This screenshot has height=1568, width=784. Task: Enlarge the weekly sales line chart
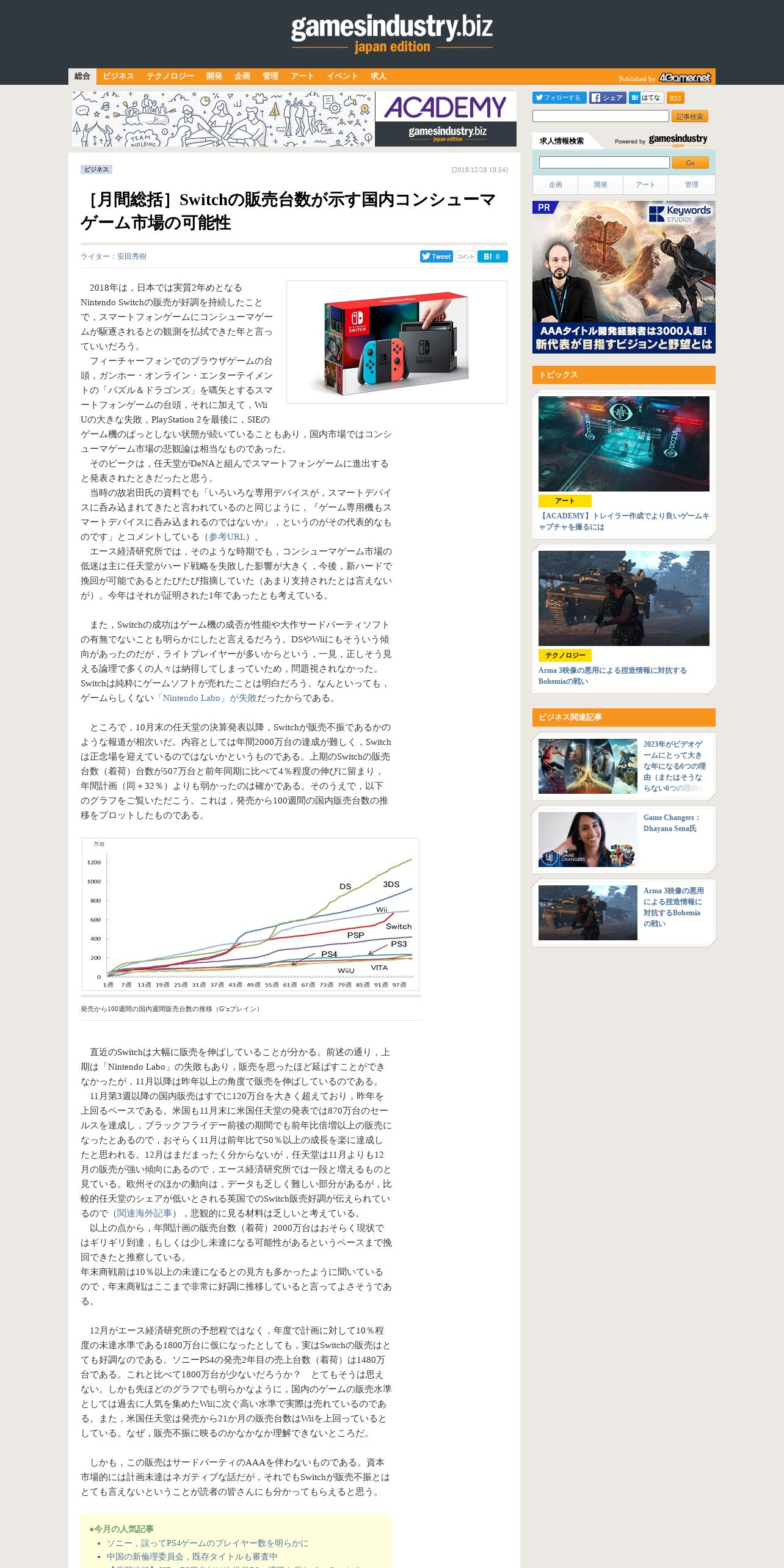250,914
